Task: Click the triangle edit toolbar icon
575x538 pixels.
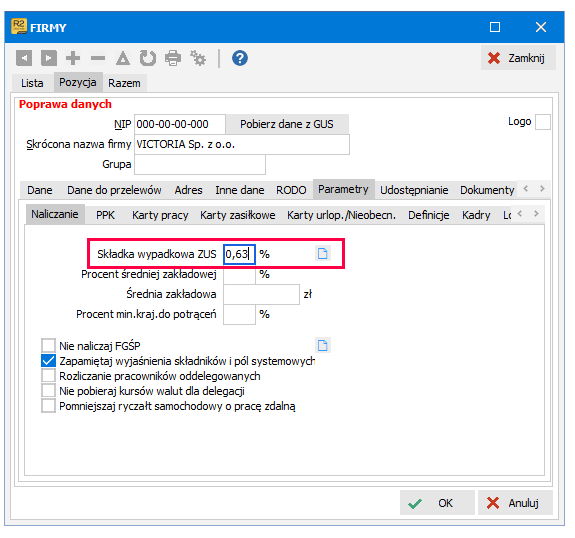Action: [x=123, y=58]
